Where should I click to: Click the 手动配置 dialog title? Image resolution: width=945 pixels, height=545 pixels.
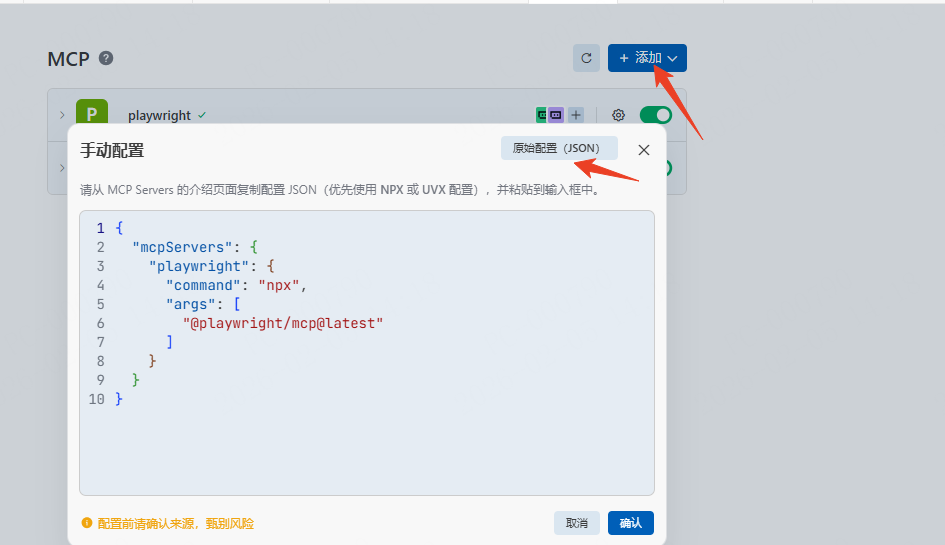point(112,150)
